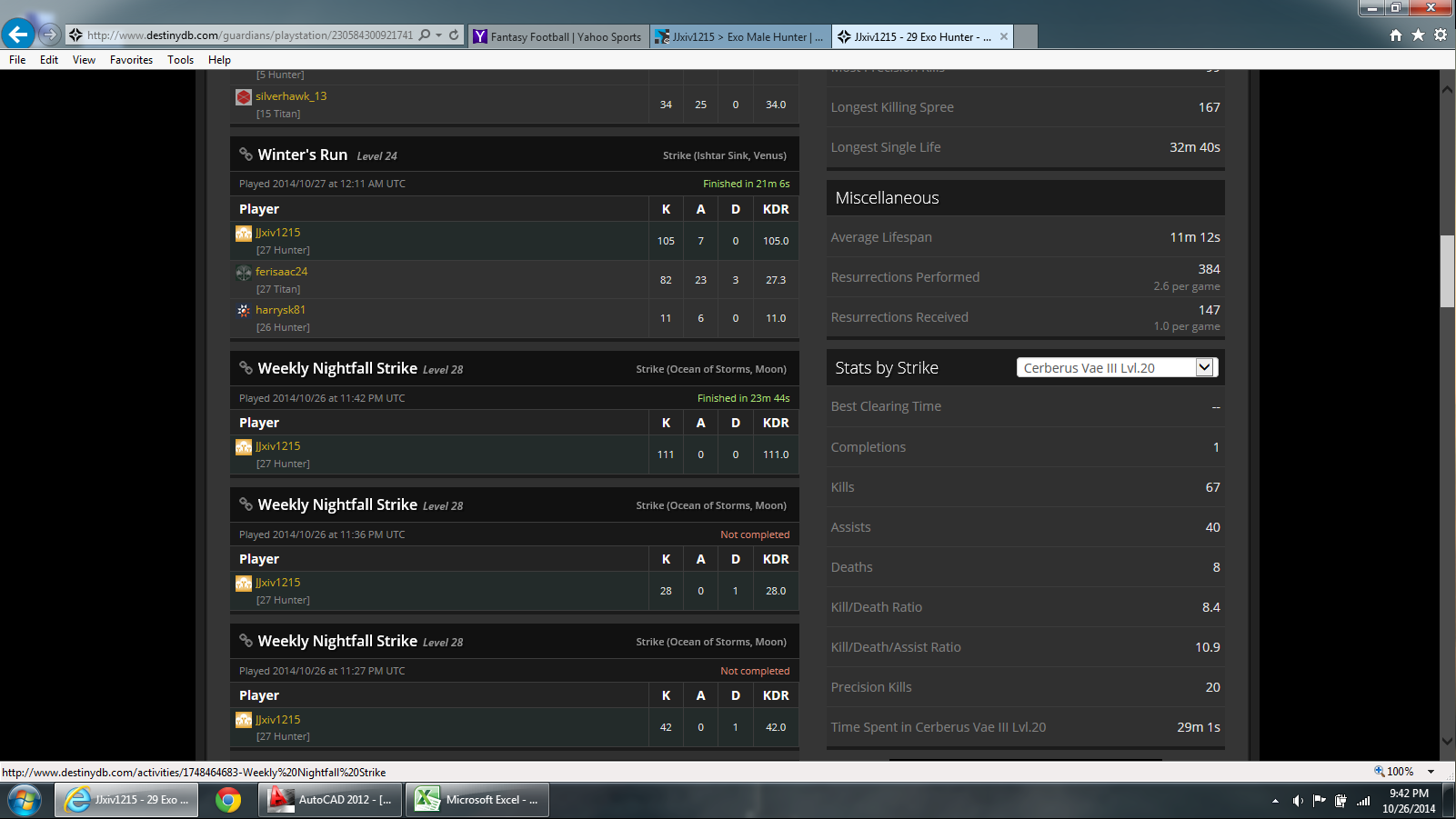This screenshot has height=819, width=1456.
Task: Click JJxiv1215 emblem in 111-kill Nightfall row
Action: tap(244, 447)
